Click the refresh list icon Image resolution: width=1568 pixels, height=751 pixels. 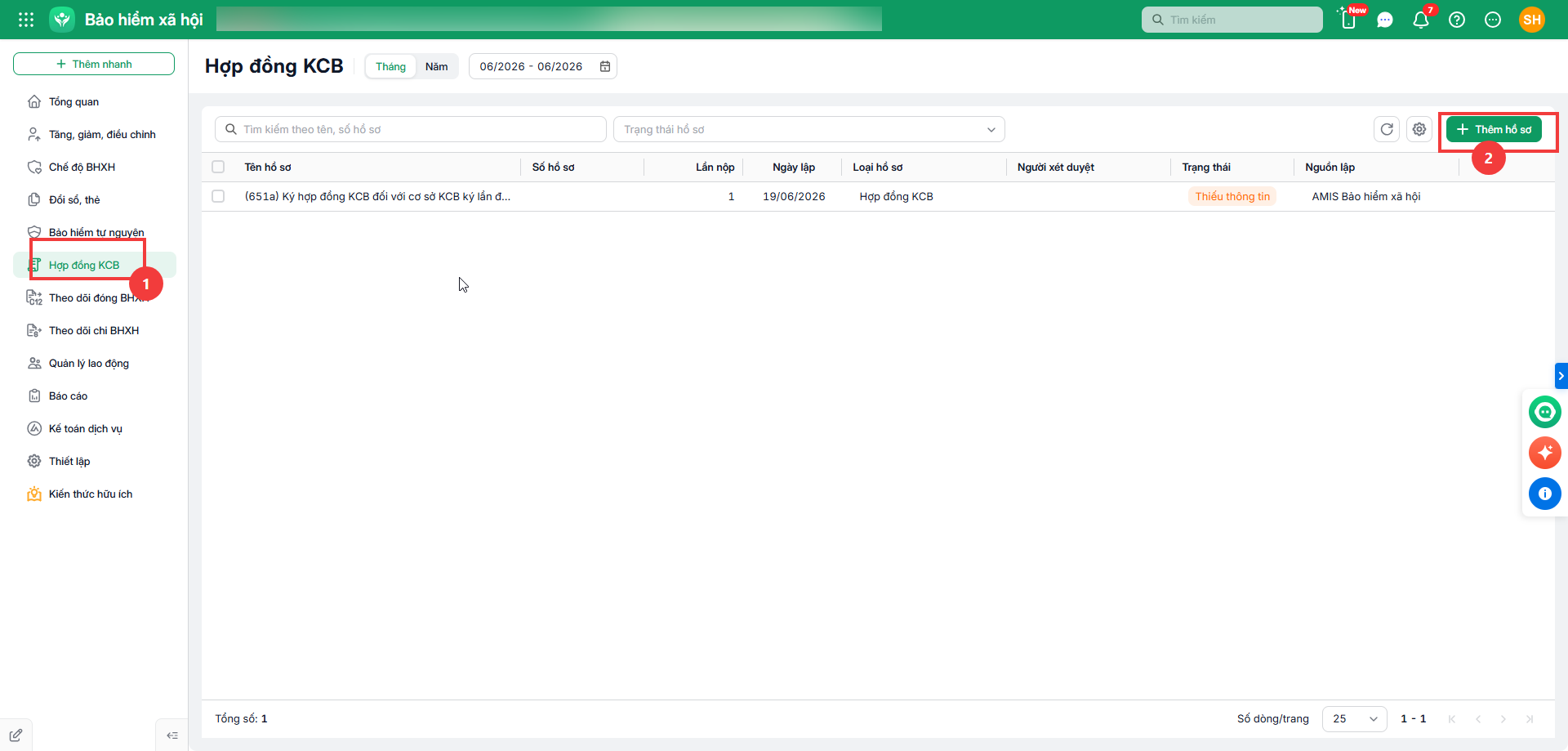pyautogui.click(x=1387, y=129)
